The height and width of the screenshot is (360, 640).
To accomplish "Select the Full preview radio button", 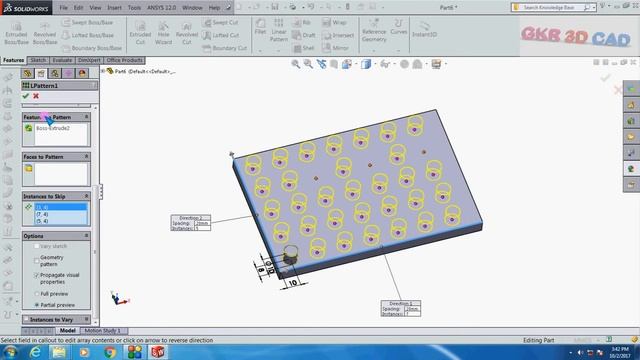I will (x=37, y=294).
